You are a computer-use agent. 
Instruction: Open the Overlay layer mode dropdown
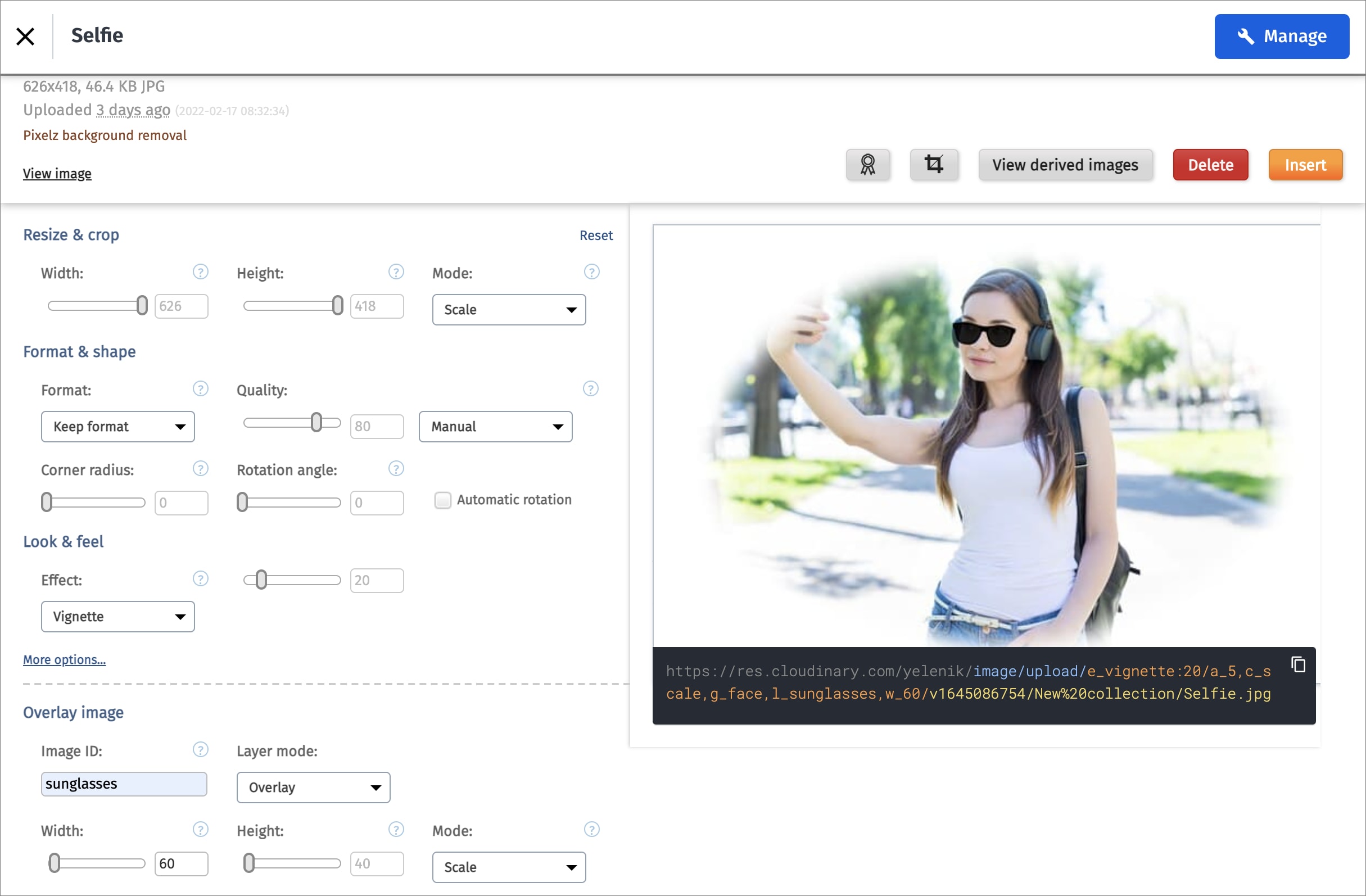tap(313, 787)
